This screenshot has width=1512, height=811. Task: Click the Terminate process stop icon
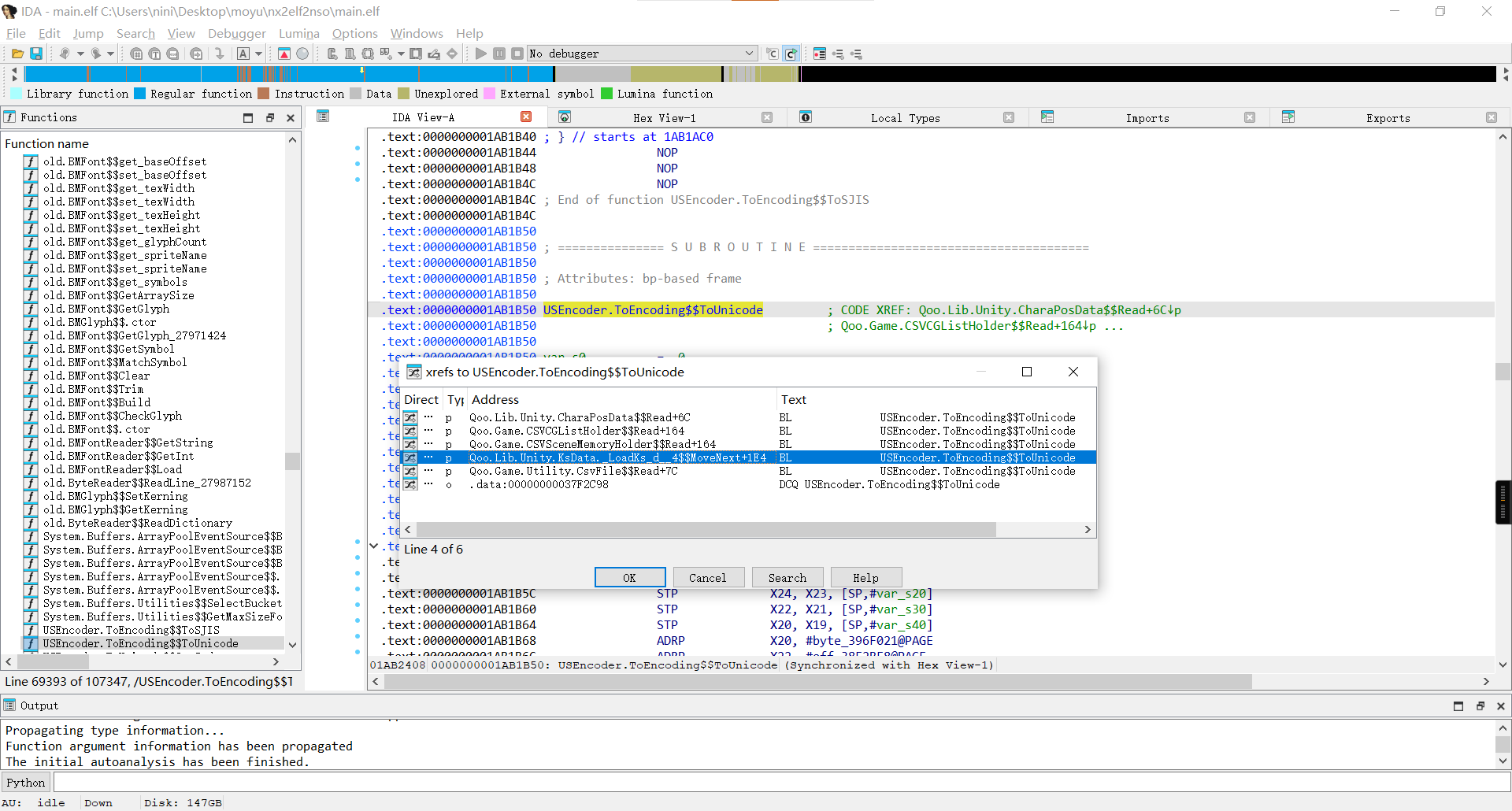click(x=517, y=54)
